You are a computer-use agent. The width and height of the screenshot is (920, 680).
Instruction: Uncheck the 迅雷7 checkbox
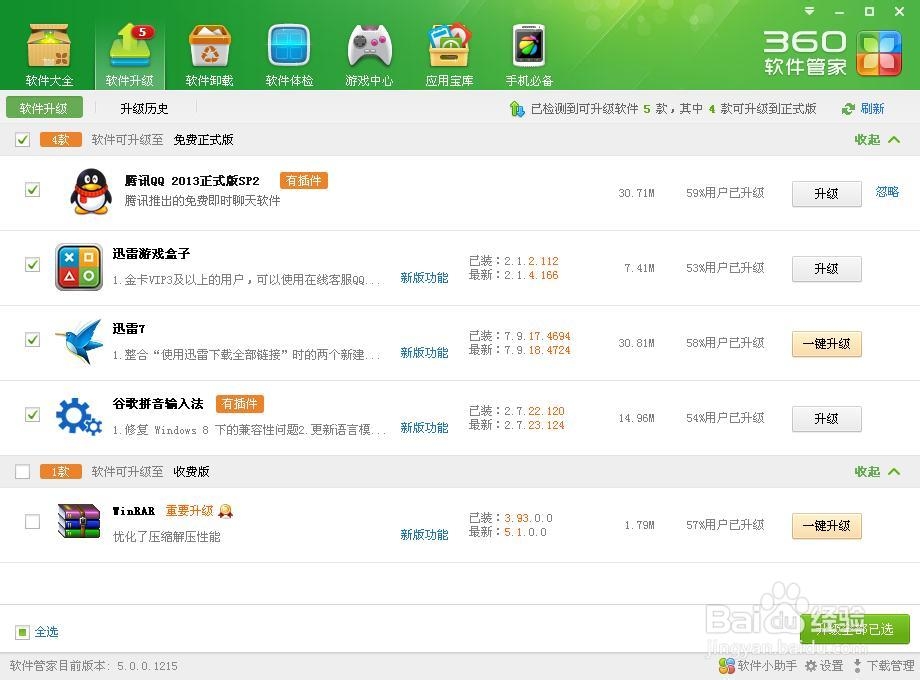click(32, 340)
